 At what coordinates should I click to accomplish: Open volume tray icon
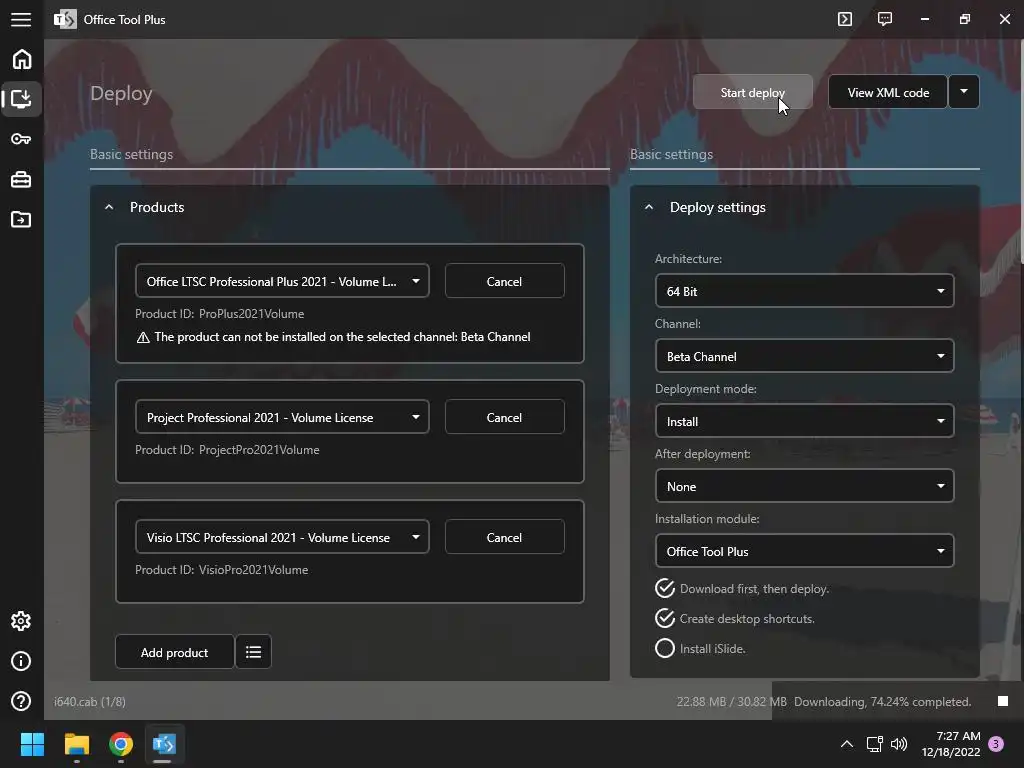899,744
